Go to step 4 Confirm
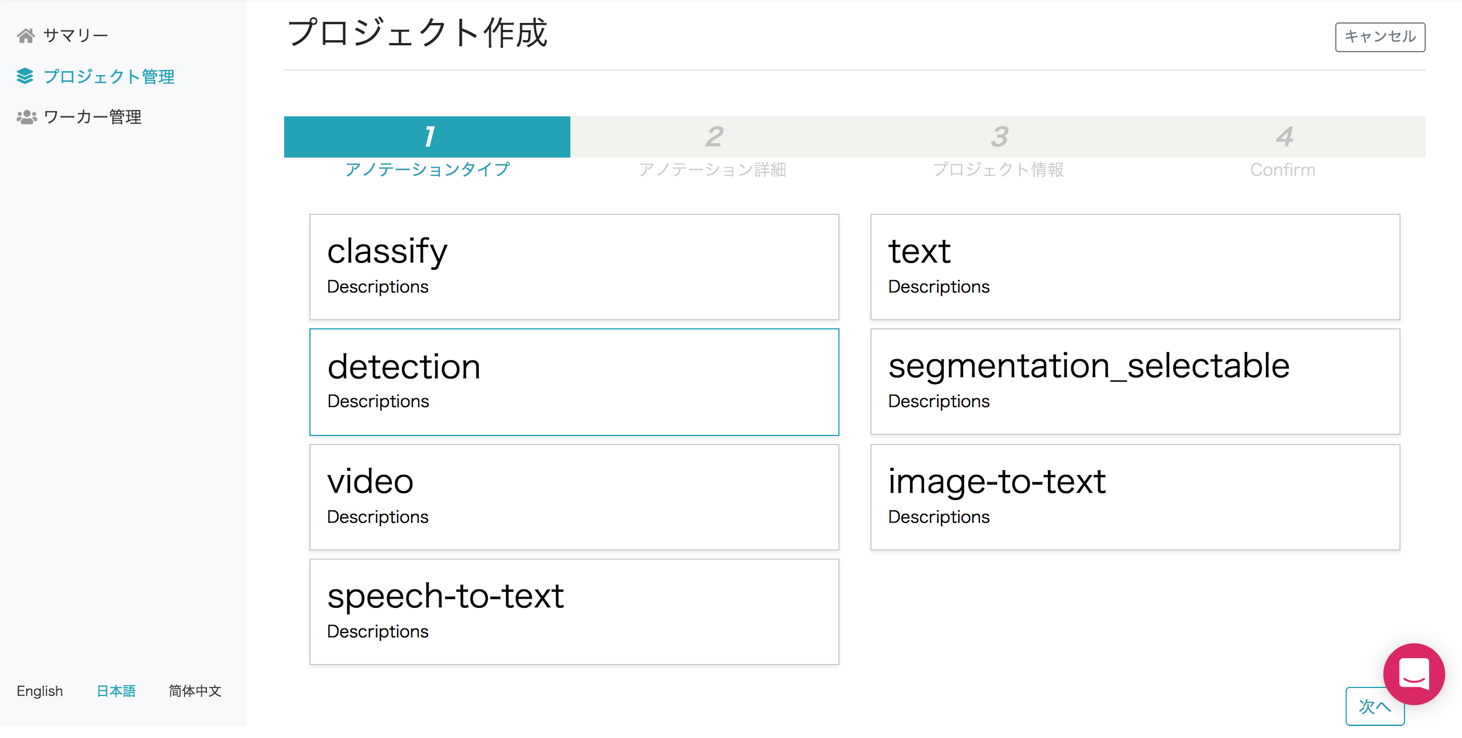 1283,137
